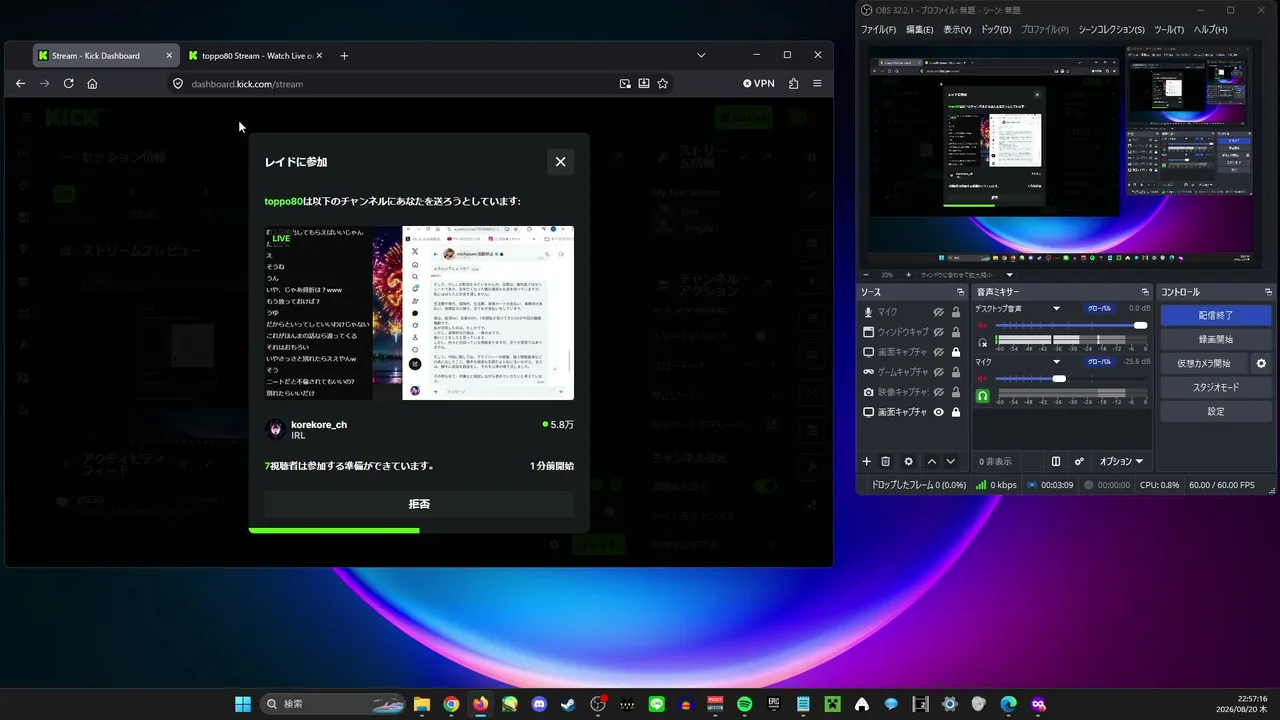Open OBS Studio Mode via スタジオモード
This screenshot has width=1280, height=720.
click(1216, 387)
